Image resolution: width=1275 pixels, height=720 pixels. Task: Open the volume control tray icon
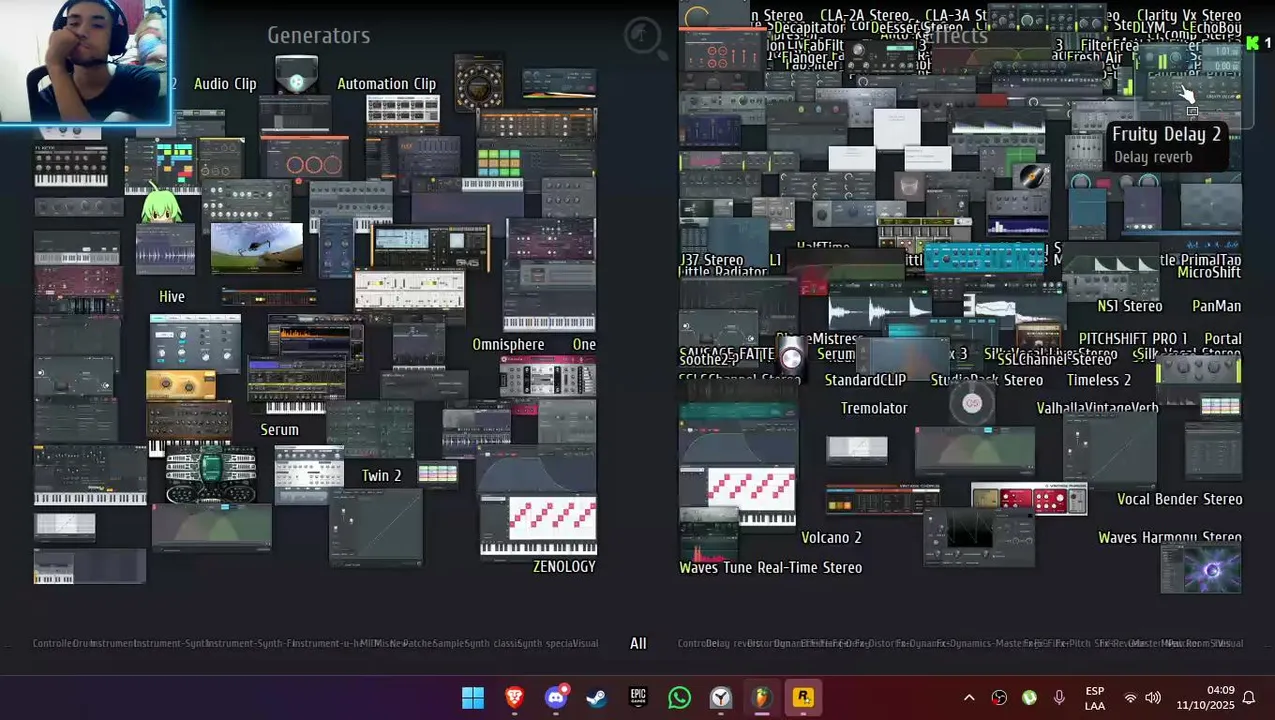pyautogui.click(x=1153, y=698)
